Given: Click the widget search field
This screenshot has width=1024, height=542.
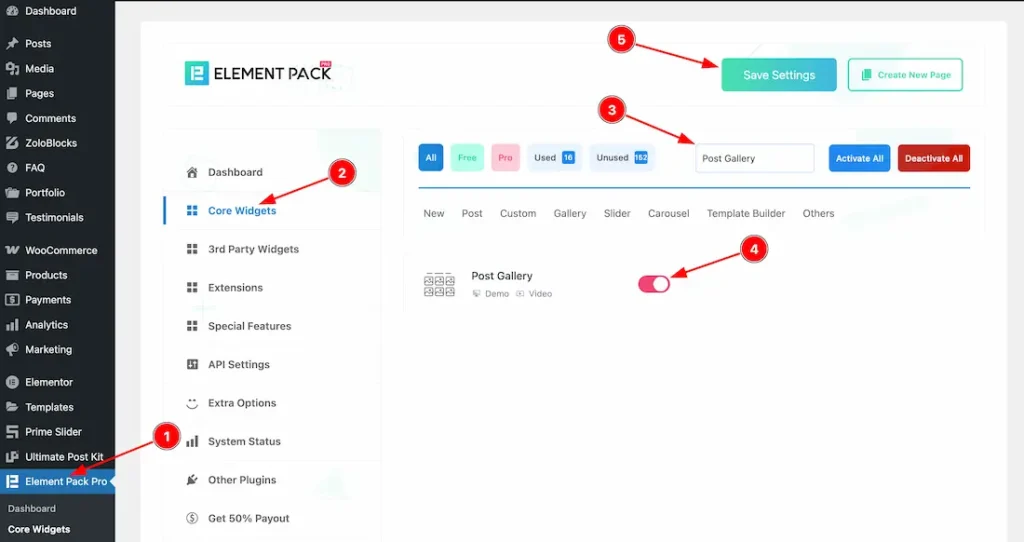Looking at the screenshot, I should [x=755, y=158].
